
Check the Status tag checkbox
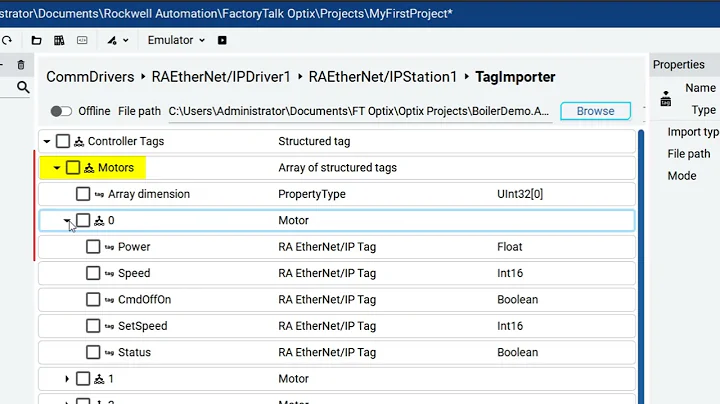point(93,352)
